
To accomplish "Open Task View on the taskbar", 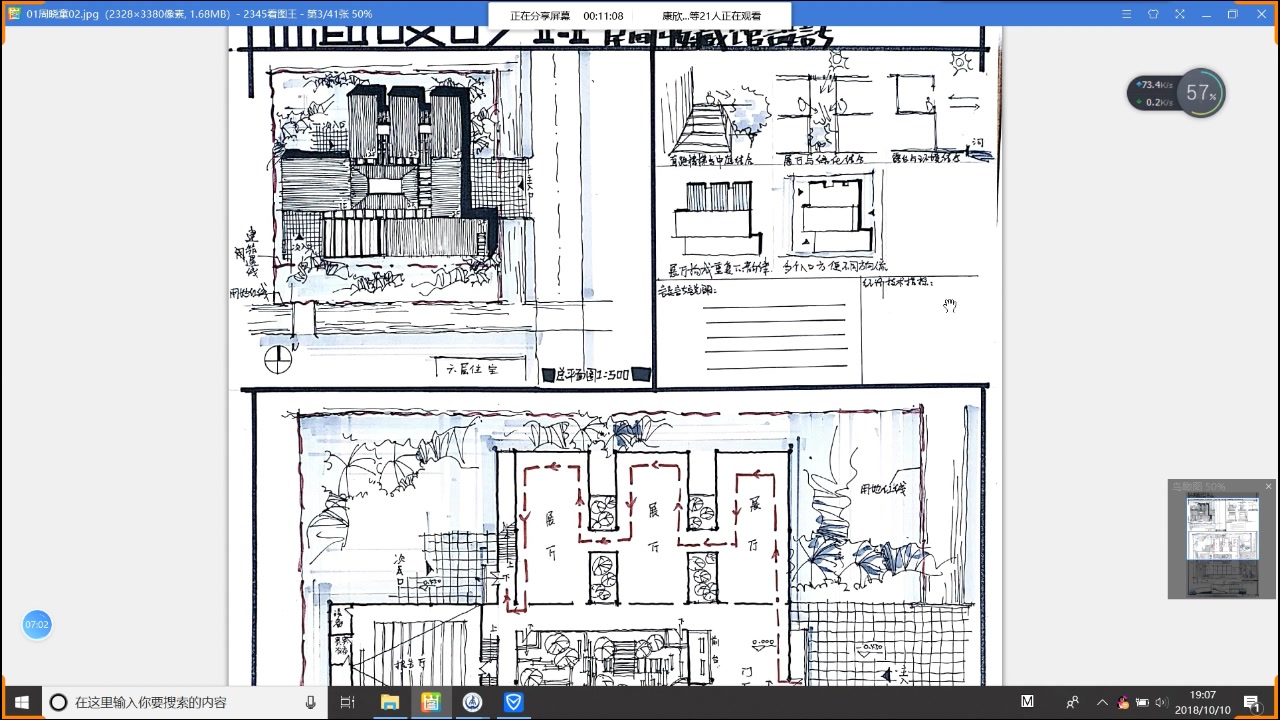I will pyautogui.click(x=347, y=703).
